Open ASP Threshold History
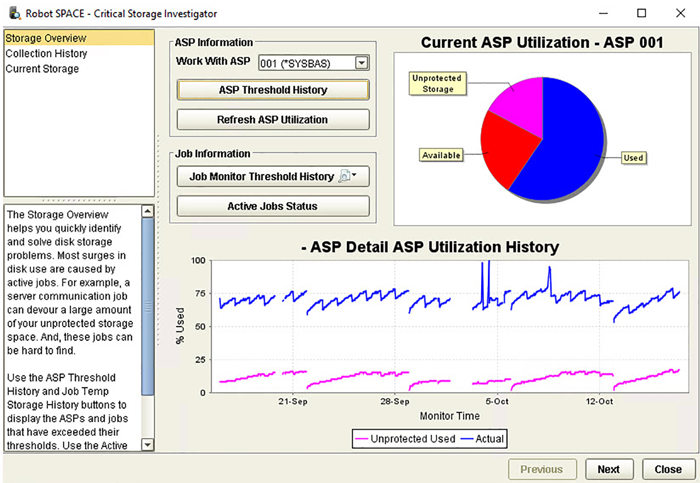The image size is (700, 483). pos(273,90)
